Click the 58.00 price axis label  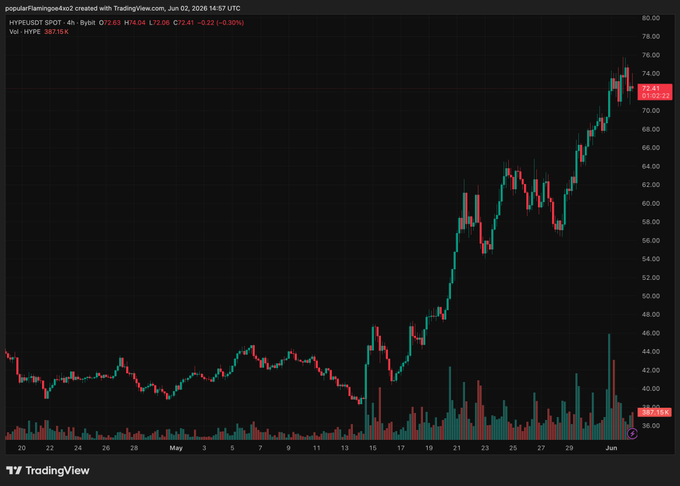[651, 222]
